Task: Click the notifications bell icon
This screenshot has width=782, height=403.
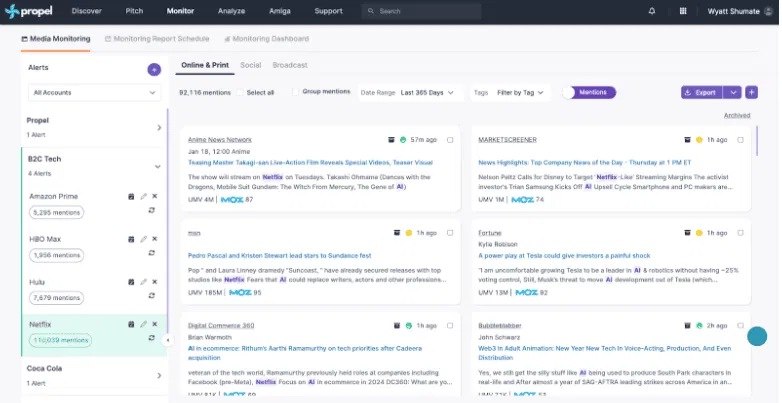Action: (x=652, y=11)
